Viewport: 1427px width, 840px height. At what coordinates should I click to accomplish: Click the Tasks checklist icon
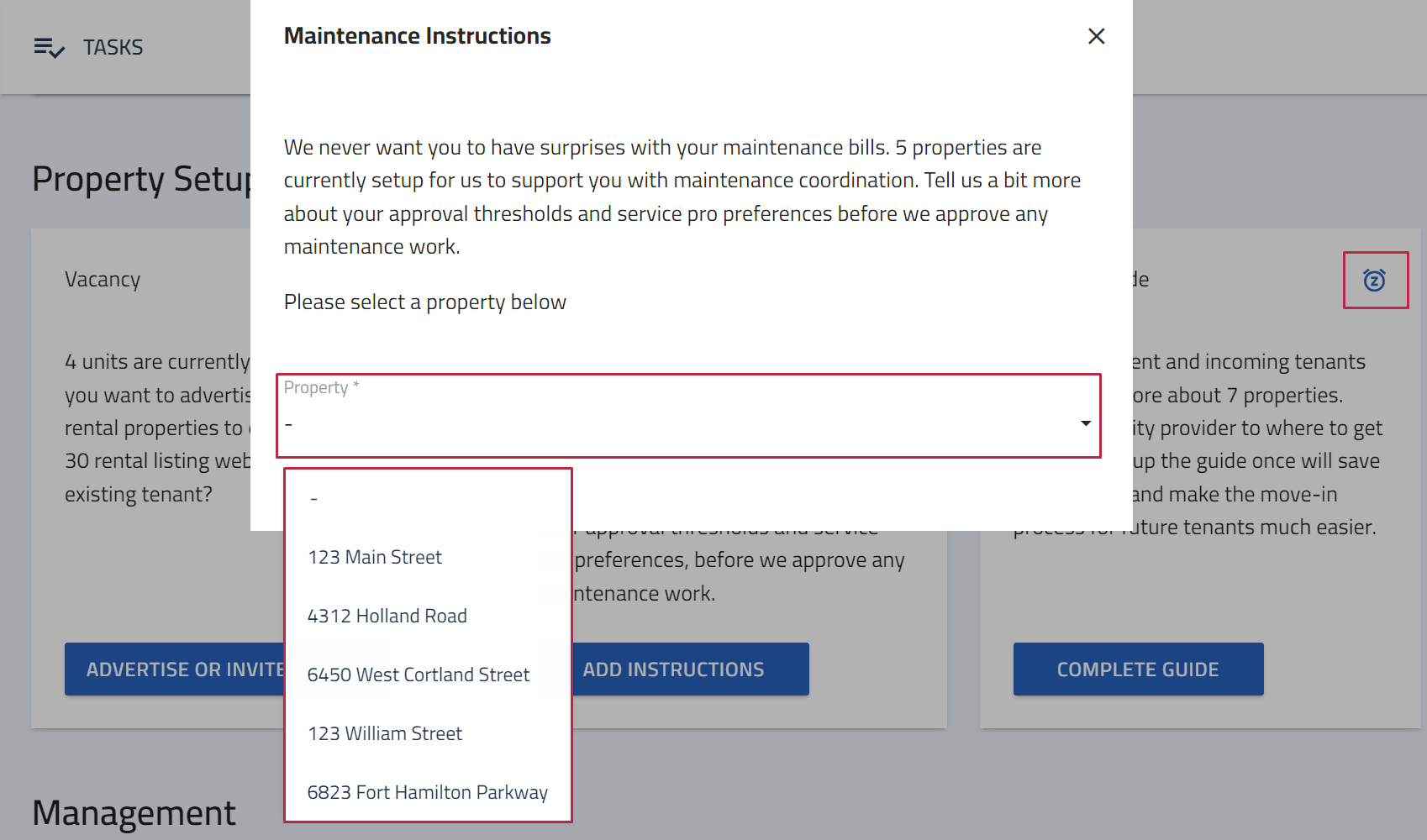49,47
